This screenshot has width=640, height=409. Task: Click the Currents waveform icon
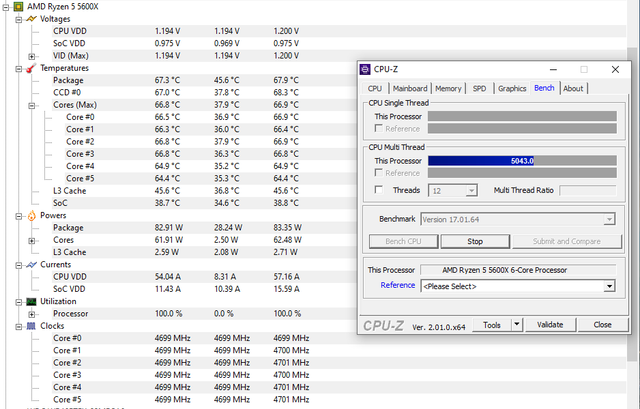[x=31, y=265]
